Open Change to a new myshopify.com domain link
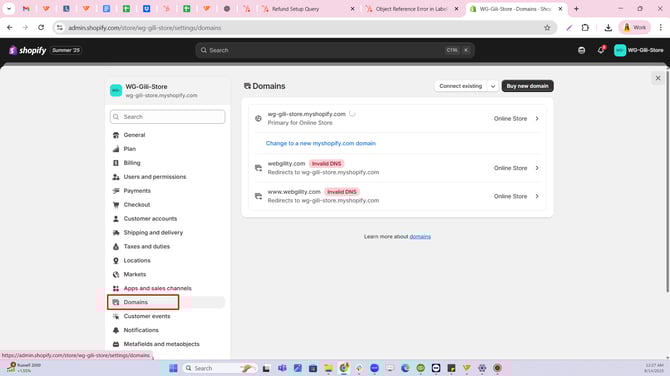Screen dimensions: 670x376 point(320,143)
